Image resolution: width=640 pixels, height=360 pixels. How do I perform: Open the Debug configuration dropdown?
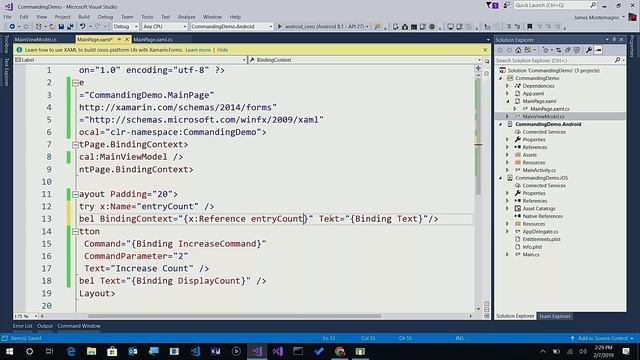(x=125, y=27)
